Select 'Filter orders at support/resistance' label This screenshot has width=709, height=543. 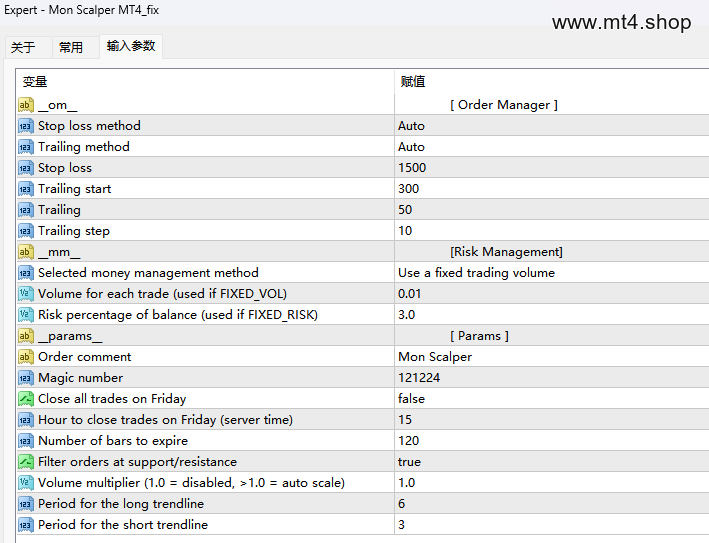pyautogui.click(x=137, y=462)
